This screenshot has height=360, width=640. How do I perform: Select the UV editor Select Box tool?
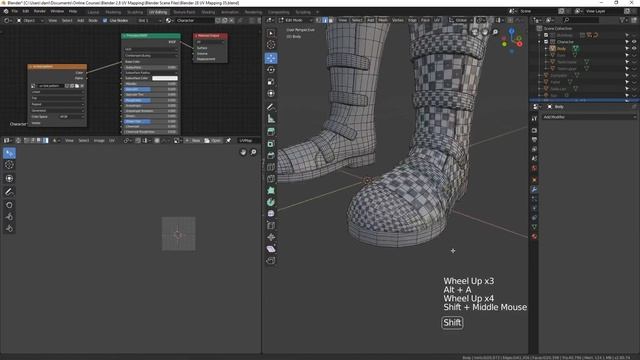point(9,153)
